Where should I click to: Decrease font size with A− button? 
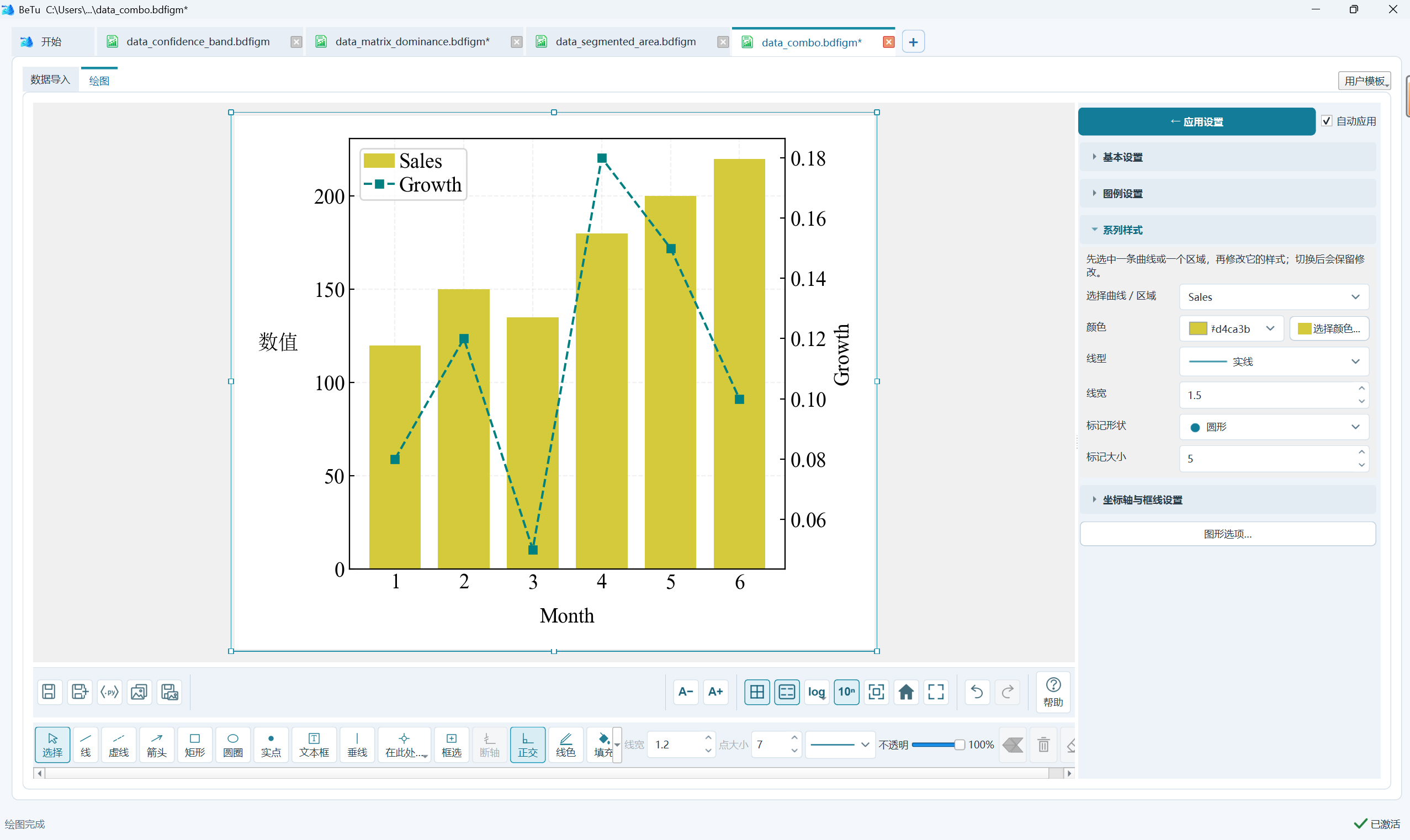[686, 692]
